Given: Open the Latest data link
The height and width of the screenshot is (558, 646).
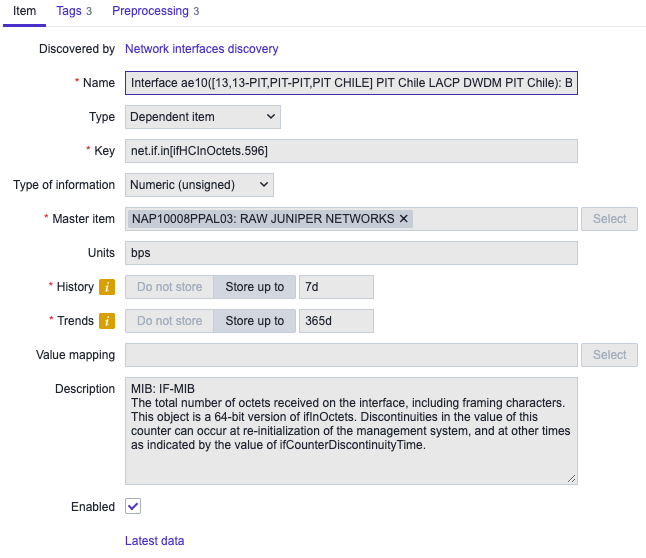Looking at the screenshot, I should tap(154, 541).
